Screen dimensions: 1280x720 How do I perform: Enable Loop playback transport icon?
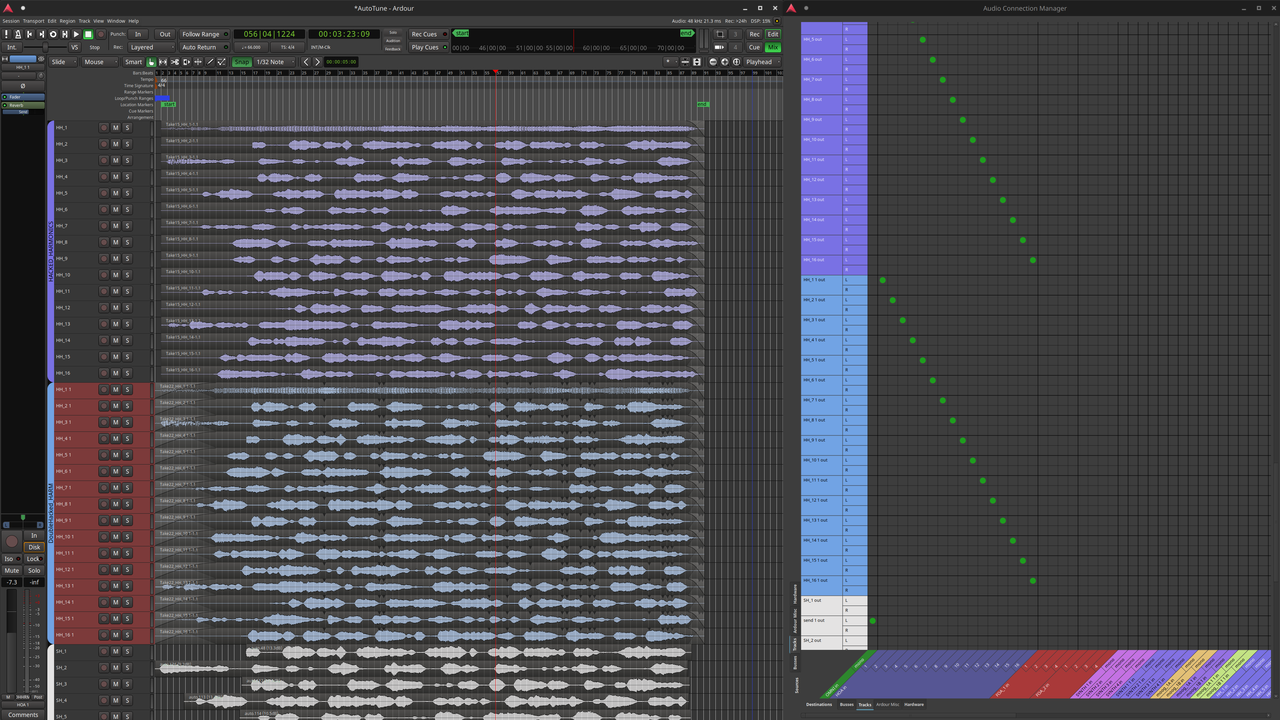click(x=53, y=34)
